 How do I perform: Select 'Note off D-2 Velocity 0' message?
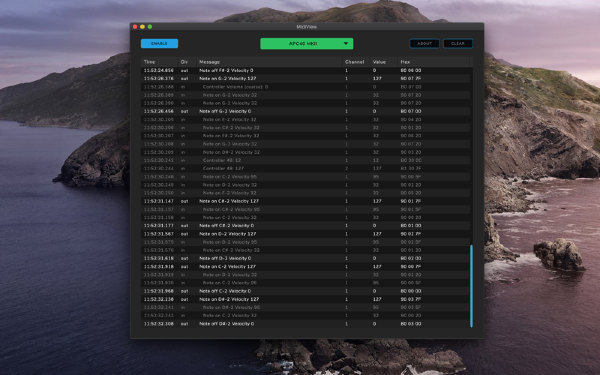click(225, 258)
